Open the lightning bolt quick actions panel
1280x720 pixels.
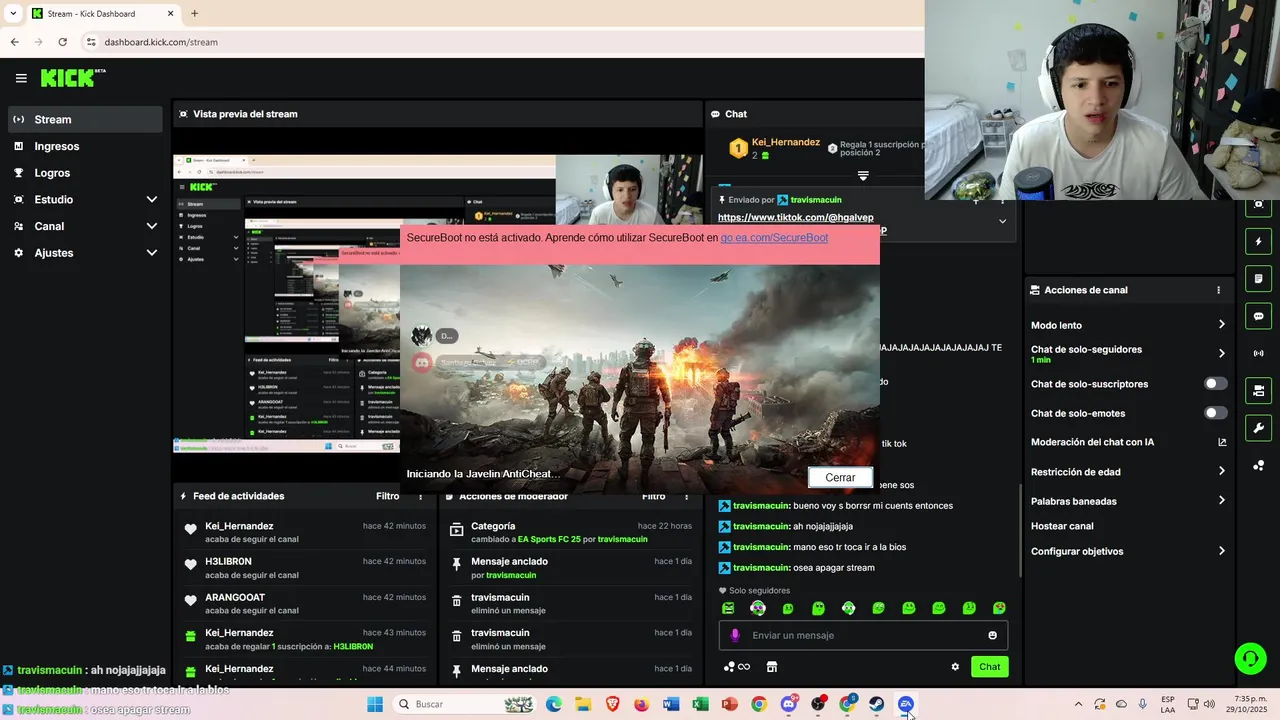coord(1259,242)
